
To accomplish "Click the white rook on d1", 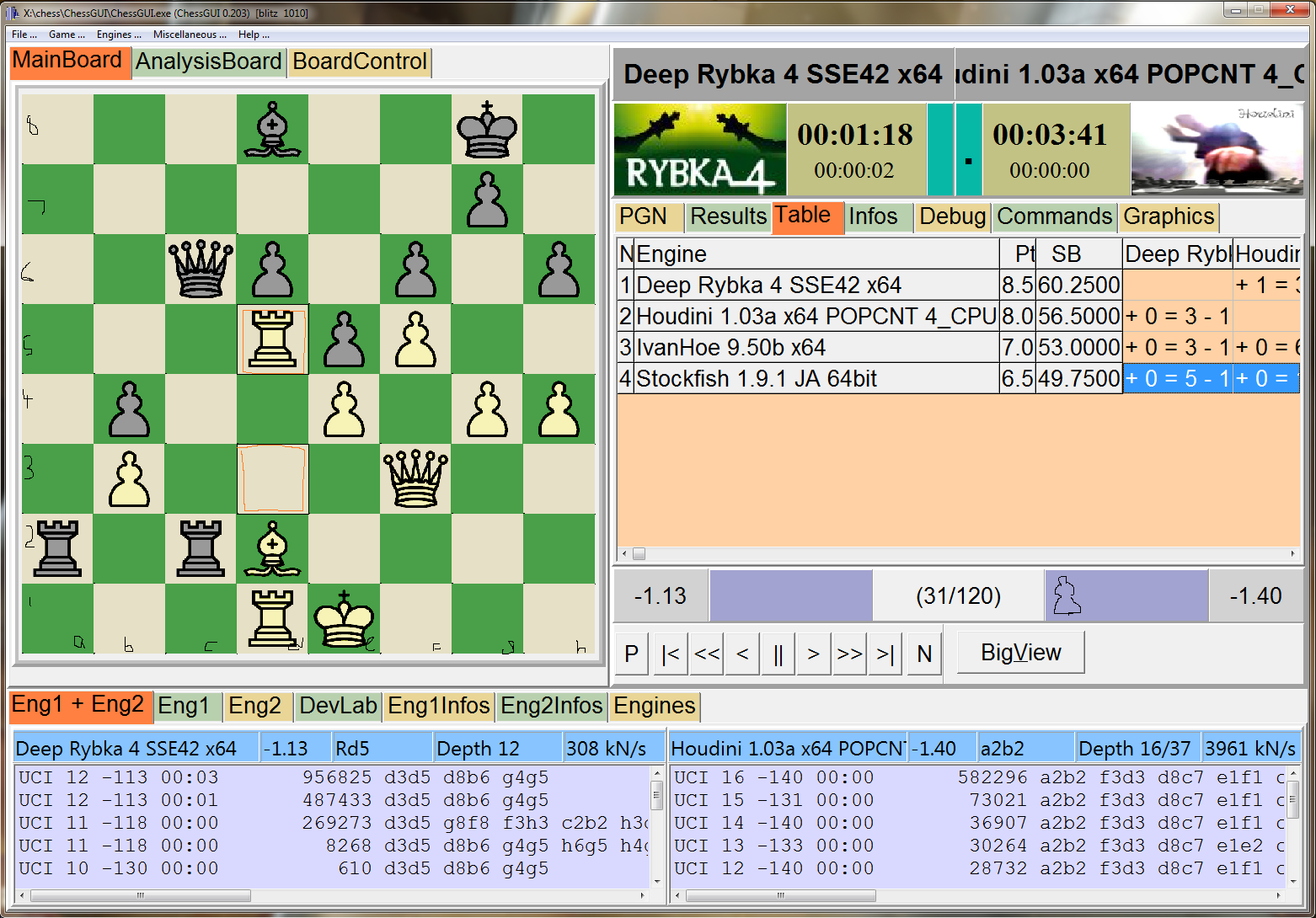I will [x=272, y=619].
